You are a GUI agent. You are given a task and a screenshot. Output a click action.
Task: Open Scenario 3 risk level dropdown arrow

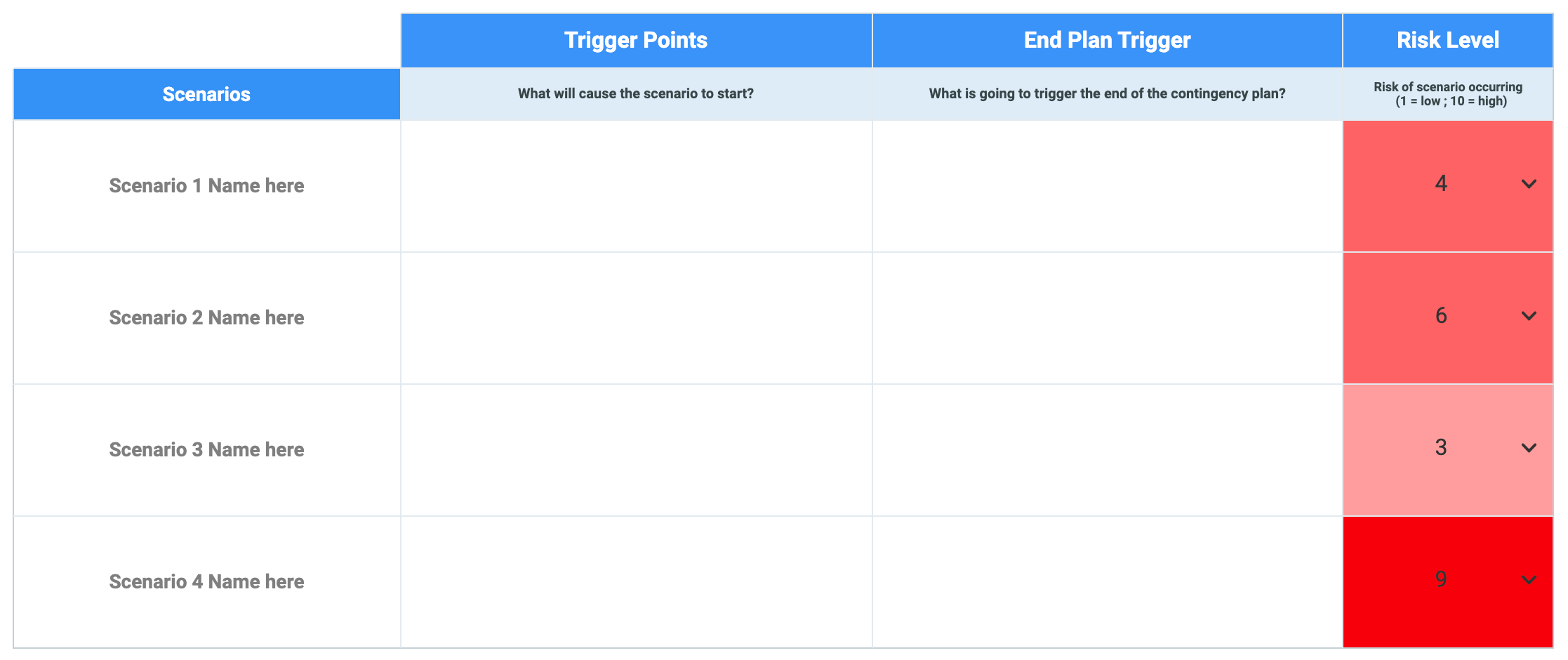click(x=1529, y=449)
